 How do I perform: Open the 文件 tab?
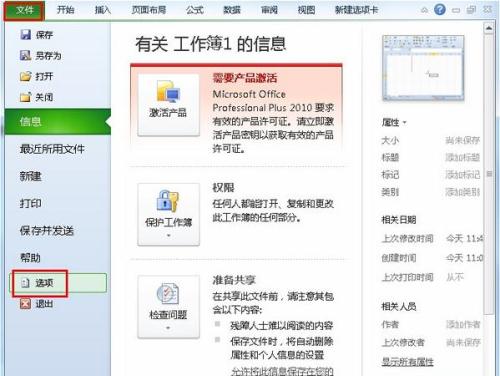coord(24,10)
